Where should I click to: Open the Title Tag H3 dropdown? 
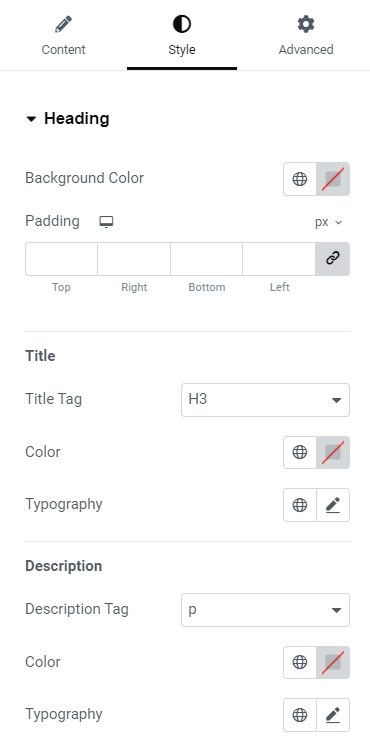coord(265,400)
